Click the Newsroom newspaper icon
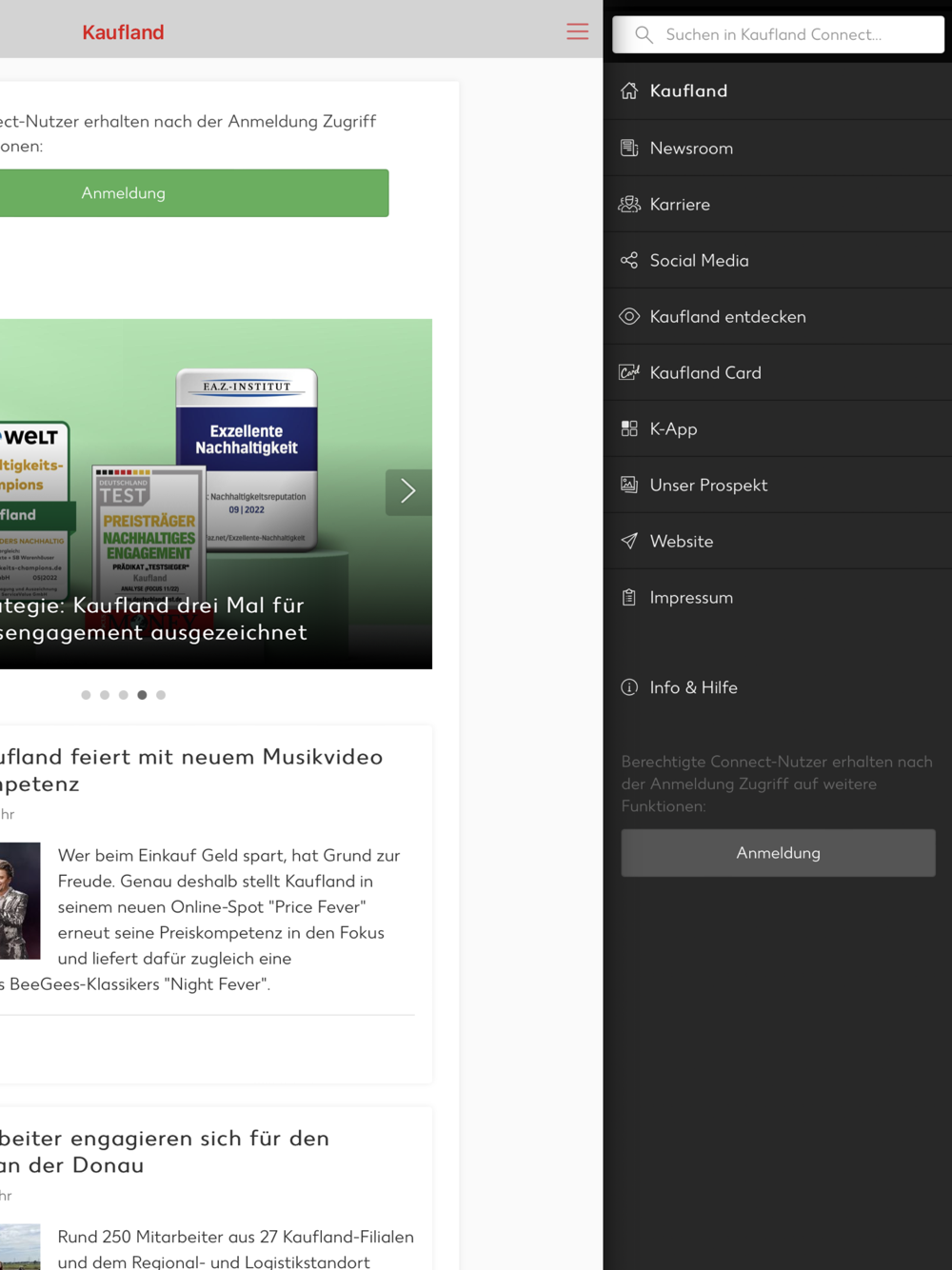This screenshot has height=1270, width=952. pos(629,148)
